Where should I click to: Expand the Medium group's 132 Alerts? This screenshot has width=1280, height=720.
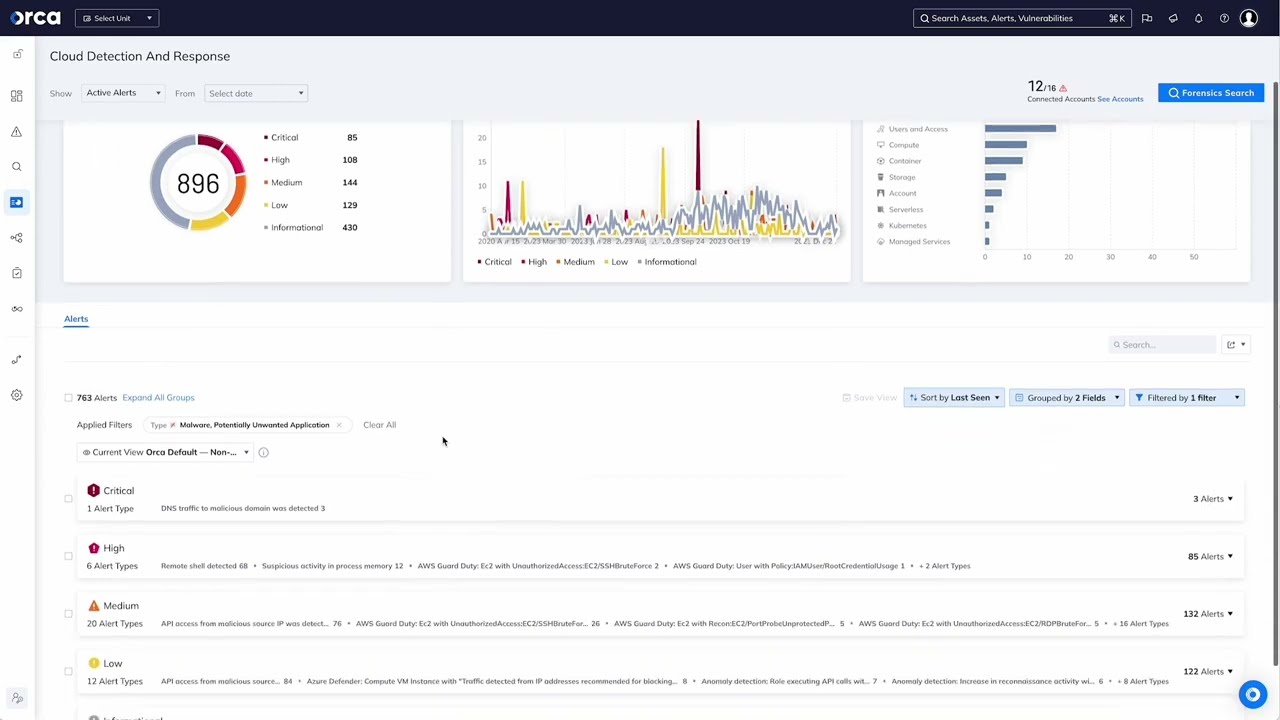tap(1208, 614)
